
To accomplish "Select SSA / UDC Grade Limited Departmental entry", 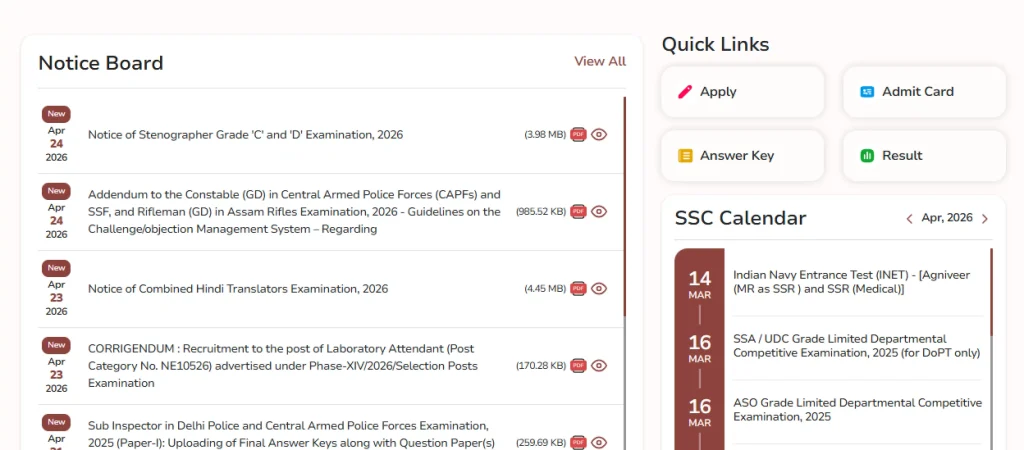I will coord(857,346).
